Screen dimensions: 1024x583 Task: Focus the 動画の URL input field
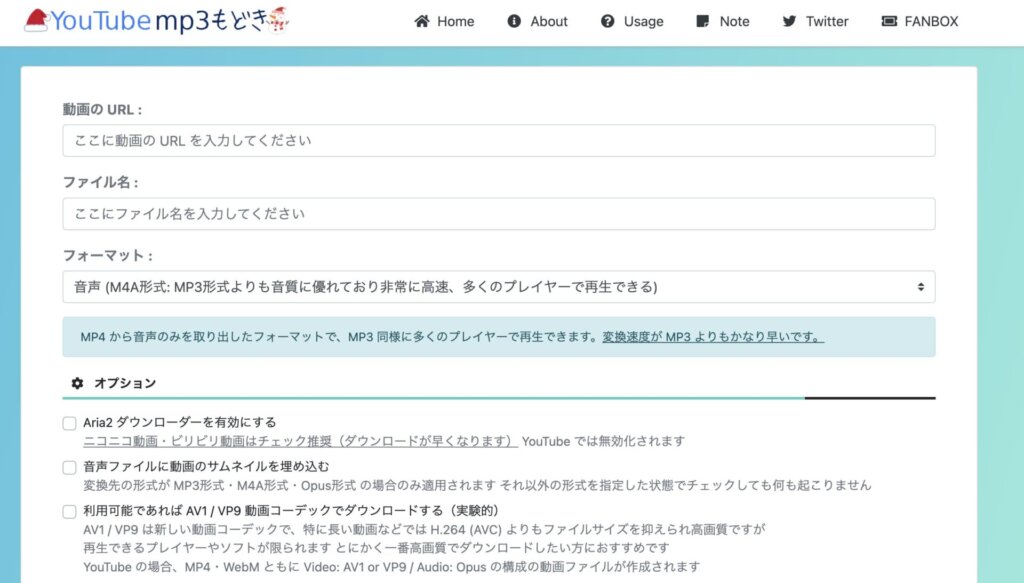click(x=499, y=140)
